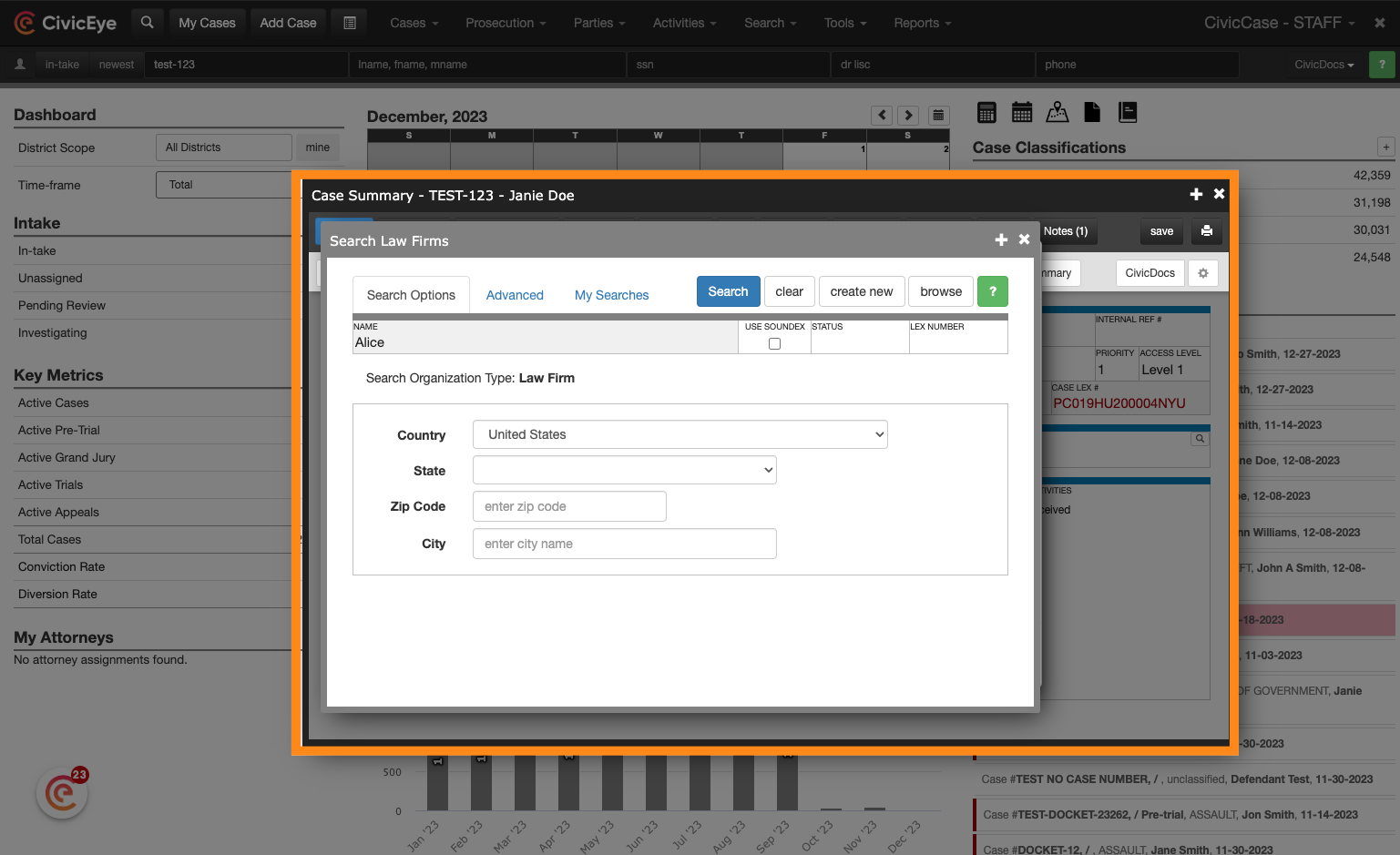The image size is (1400, 855).
Task: Switch to the My Searches tab
Action: [612, 295]
